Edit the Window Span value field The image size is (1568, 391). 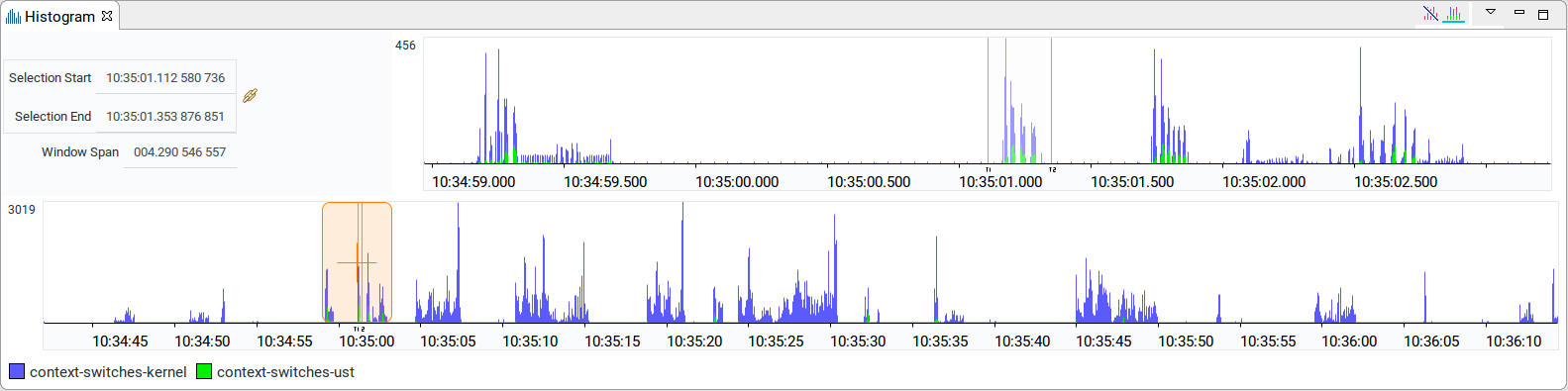click(x=180, y=151)
